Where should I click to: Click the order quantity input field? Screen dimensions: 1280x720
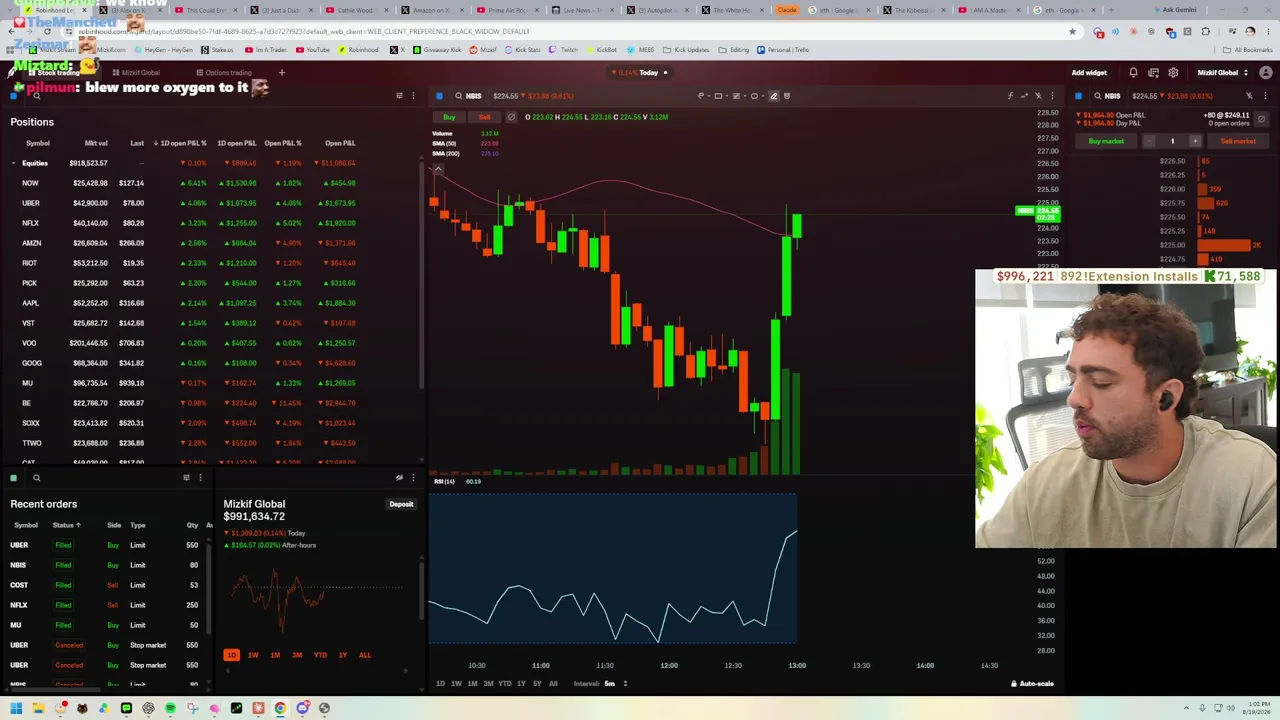[1172, 141]
